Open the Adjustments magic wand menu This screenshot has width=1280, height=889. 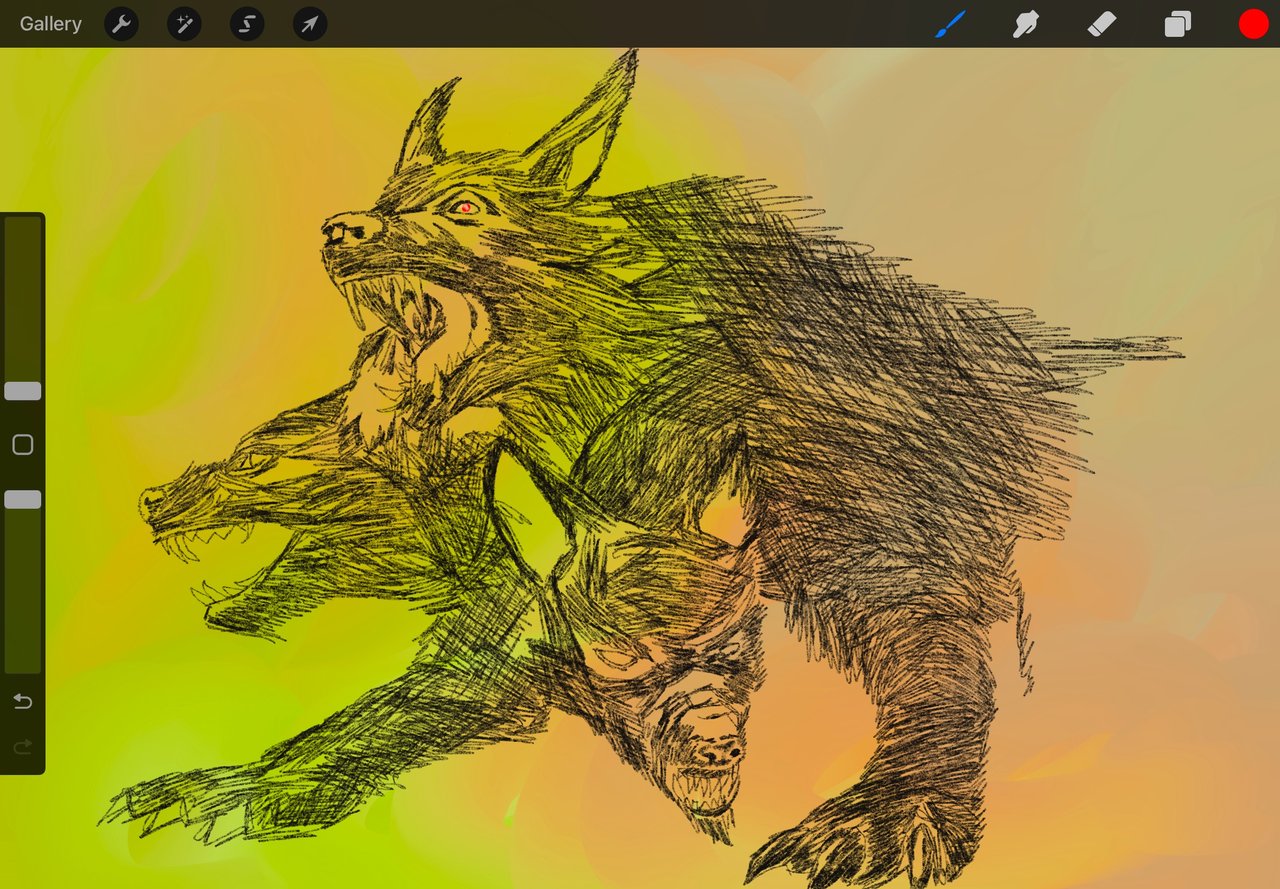click(184, 24)
